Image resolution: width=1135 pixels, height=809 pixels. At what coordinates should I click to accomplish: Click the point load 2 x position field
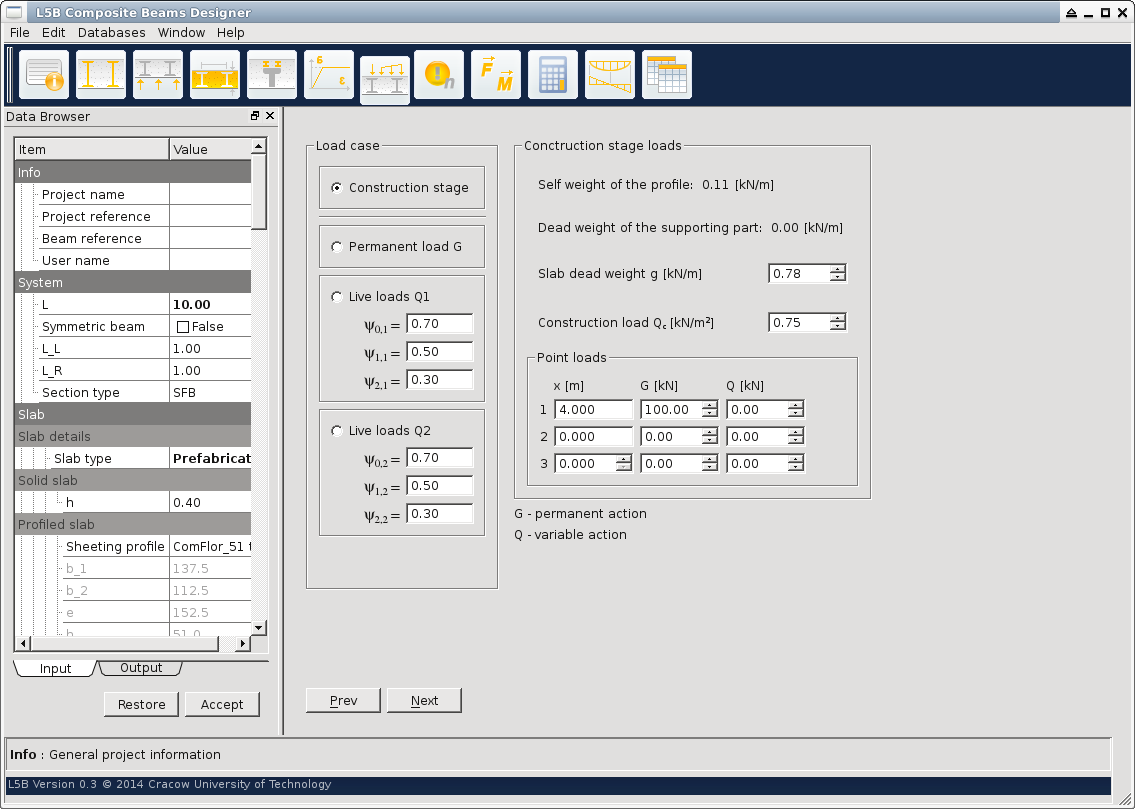click(x=592, y=437)
